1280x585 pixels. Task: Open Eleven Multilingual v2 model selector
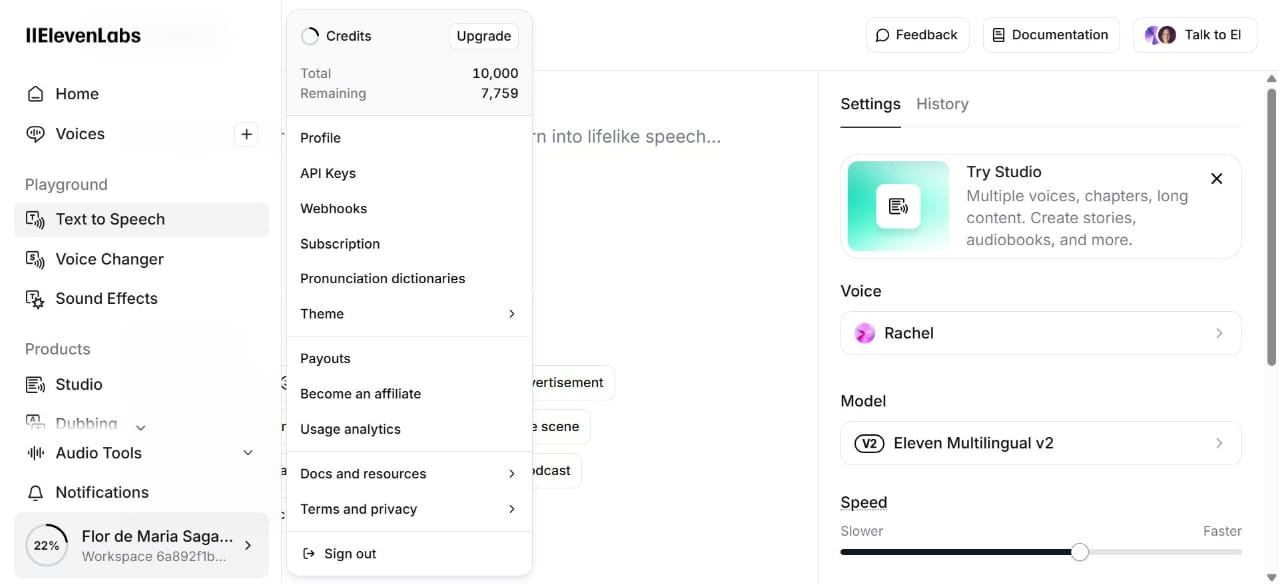(1040, 443)
